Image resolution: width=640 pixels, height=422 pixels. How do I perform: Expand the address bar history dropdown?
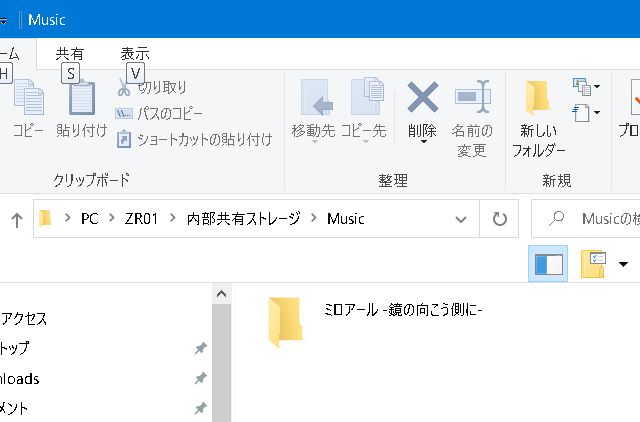[461, 219]
